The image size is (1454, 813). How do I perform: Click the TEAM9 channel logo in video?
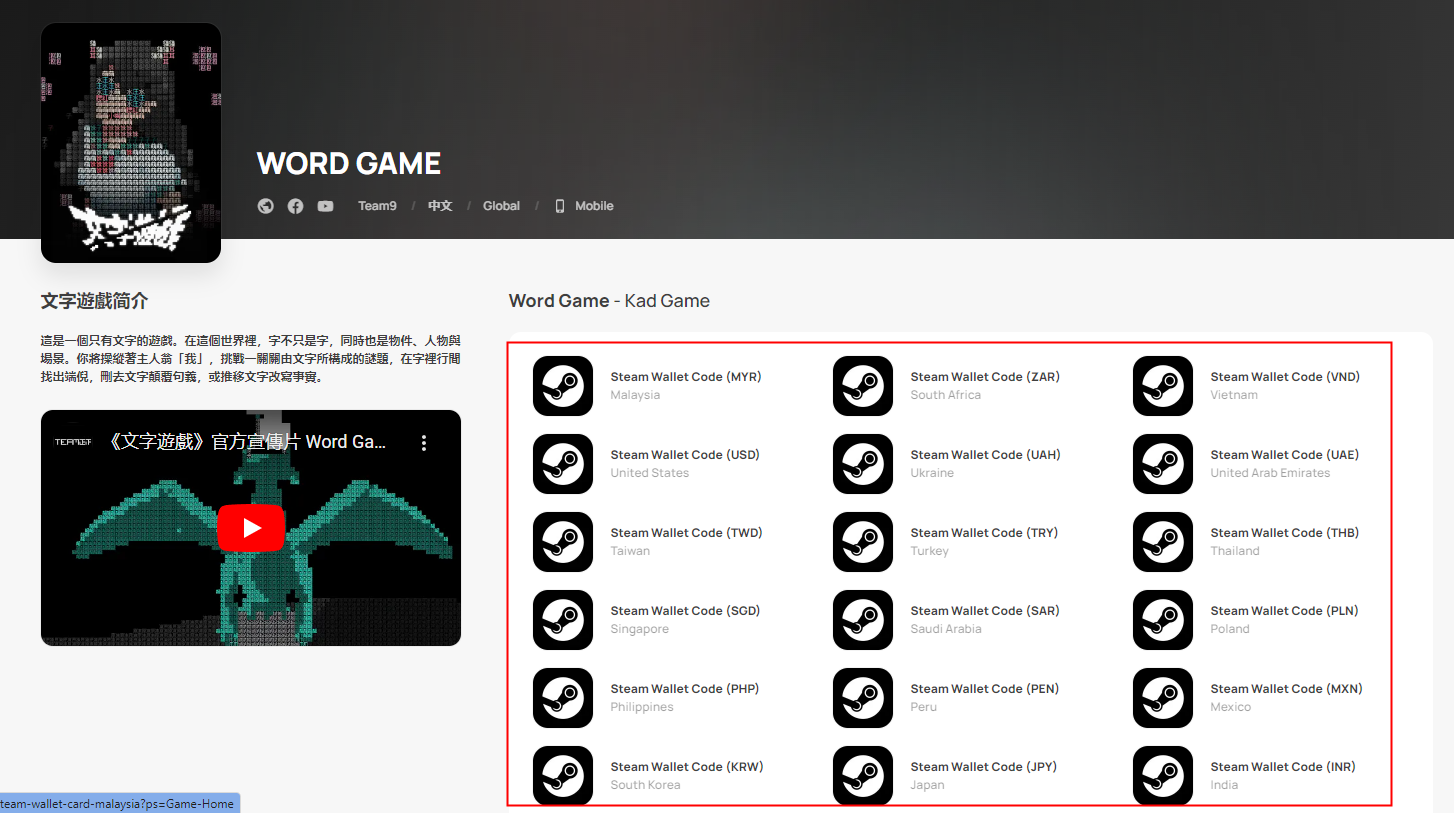point(73,441)
